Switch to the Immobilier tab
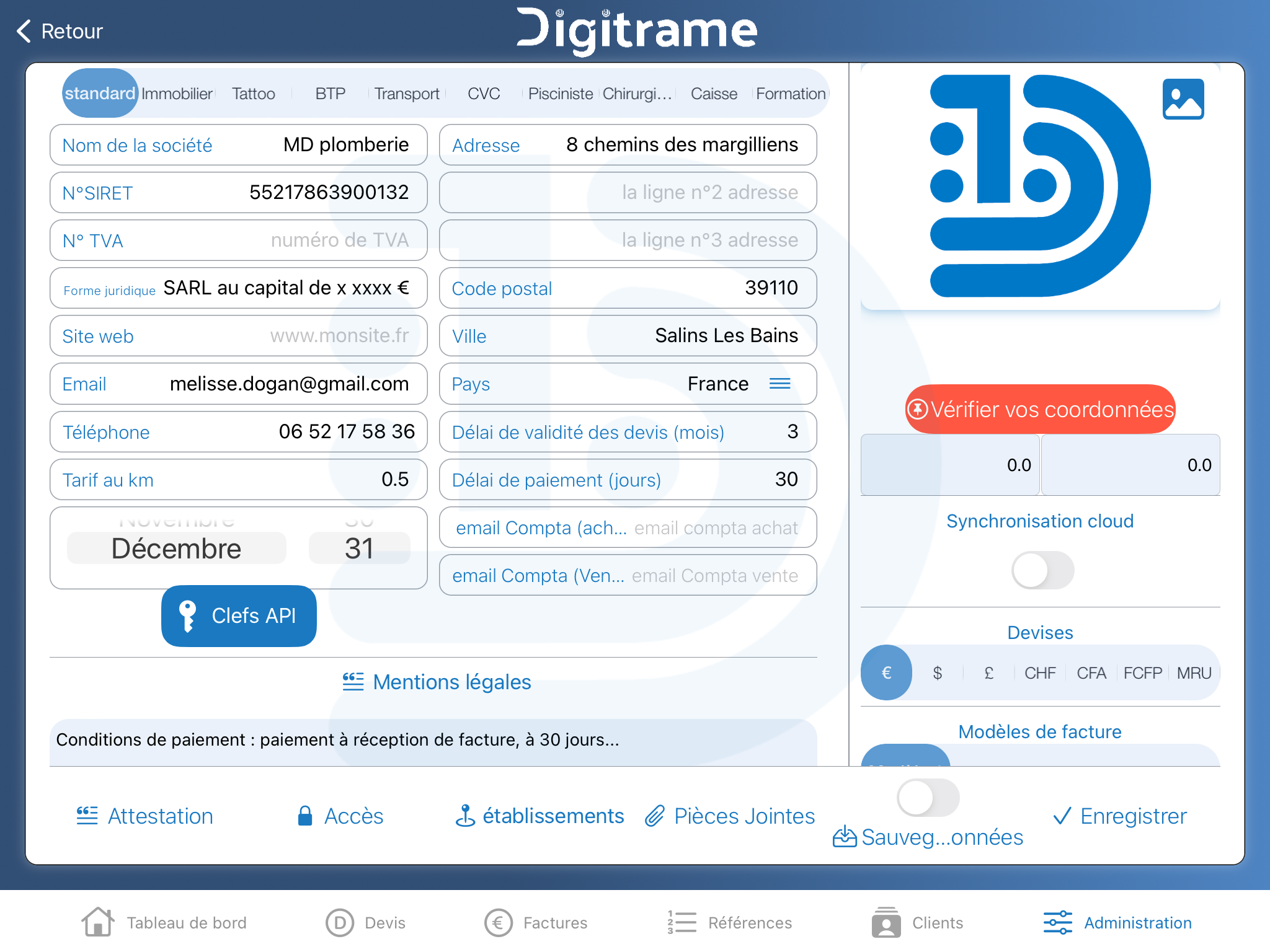This screenshot has height=952, width=1270. pyautogui.click(x=177, y=94)
